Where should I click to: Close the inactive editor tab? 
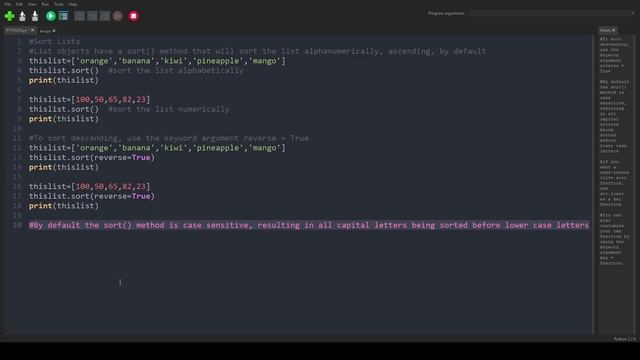pyautogui.click(x=54, y=31)
